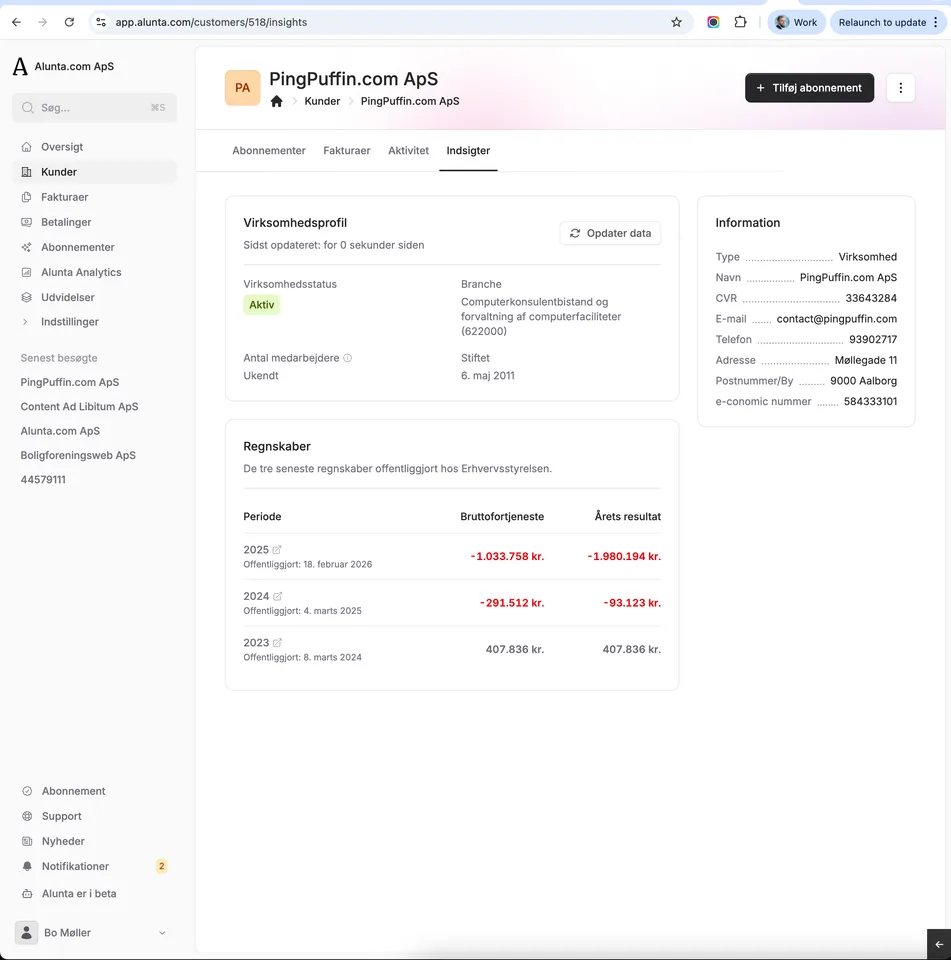Click the Betalinger icon in sidebar

point(26,222)
